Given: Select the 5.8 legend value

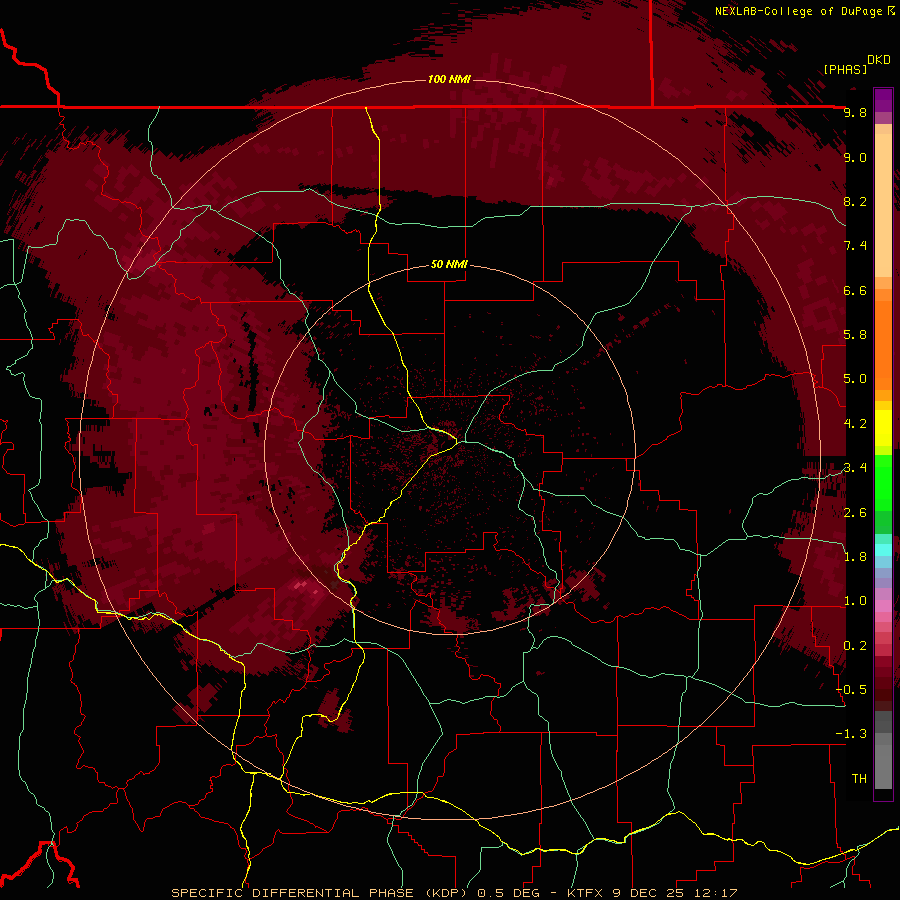Looking at the screenshot, I should point(855,335).
